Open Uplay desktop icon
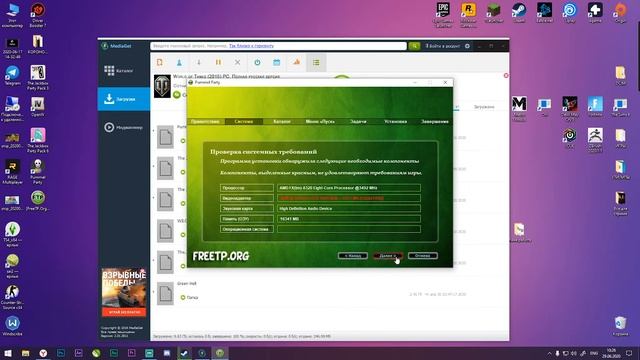Image resolution: width=640 pixels, height=360 pixels. point(570,13)
